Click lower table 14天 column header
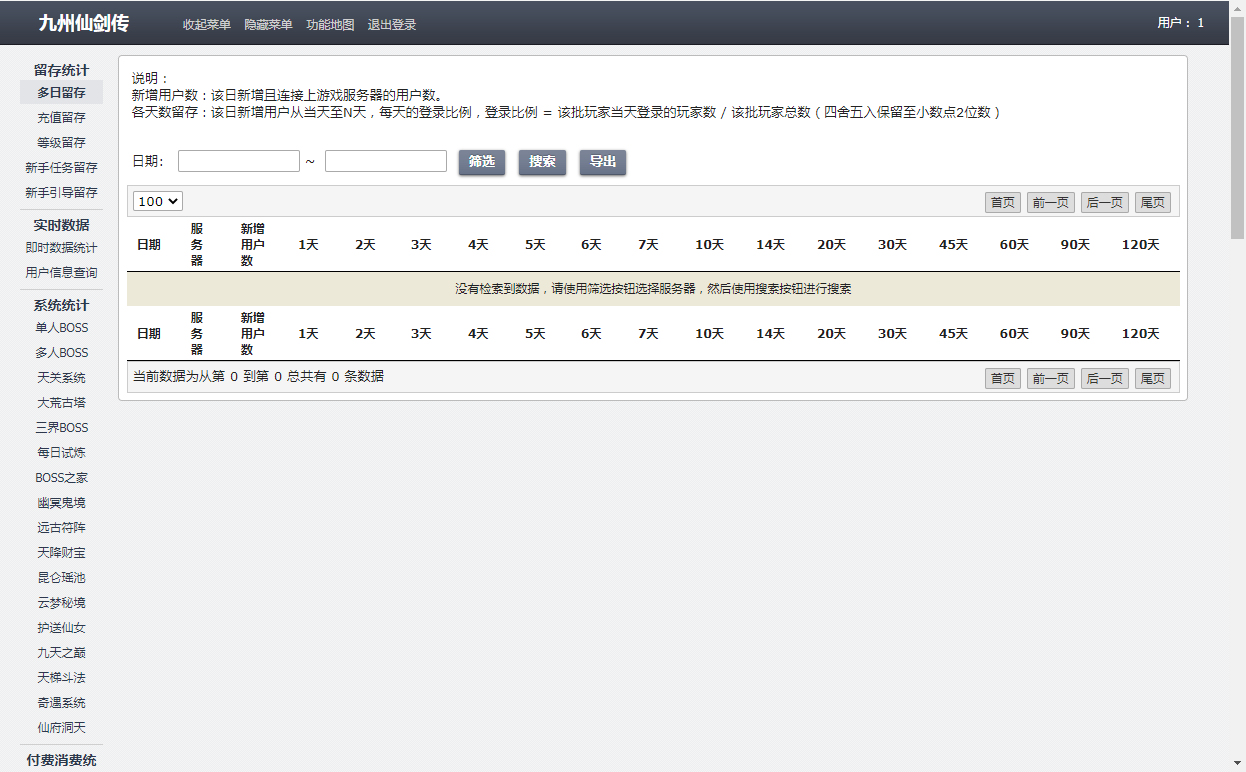The width and height of the screenshot is (1246, 772). (x=770, y=334)
